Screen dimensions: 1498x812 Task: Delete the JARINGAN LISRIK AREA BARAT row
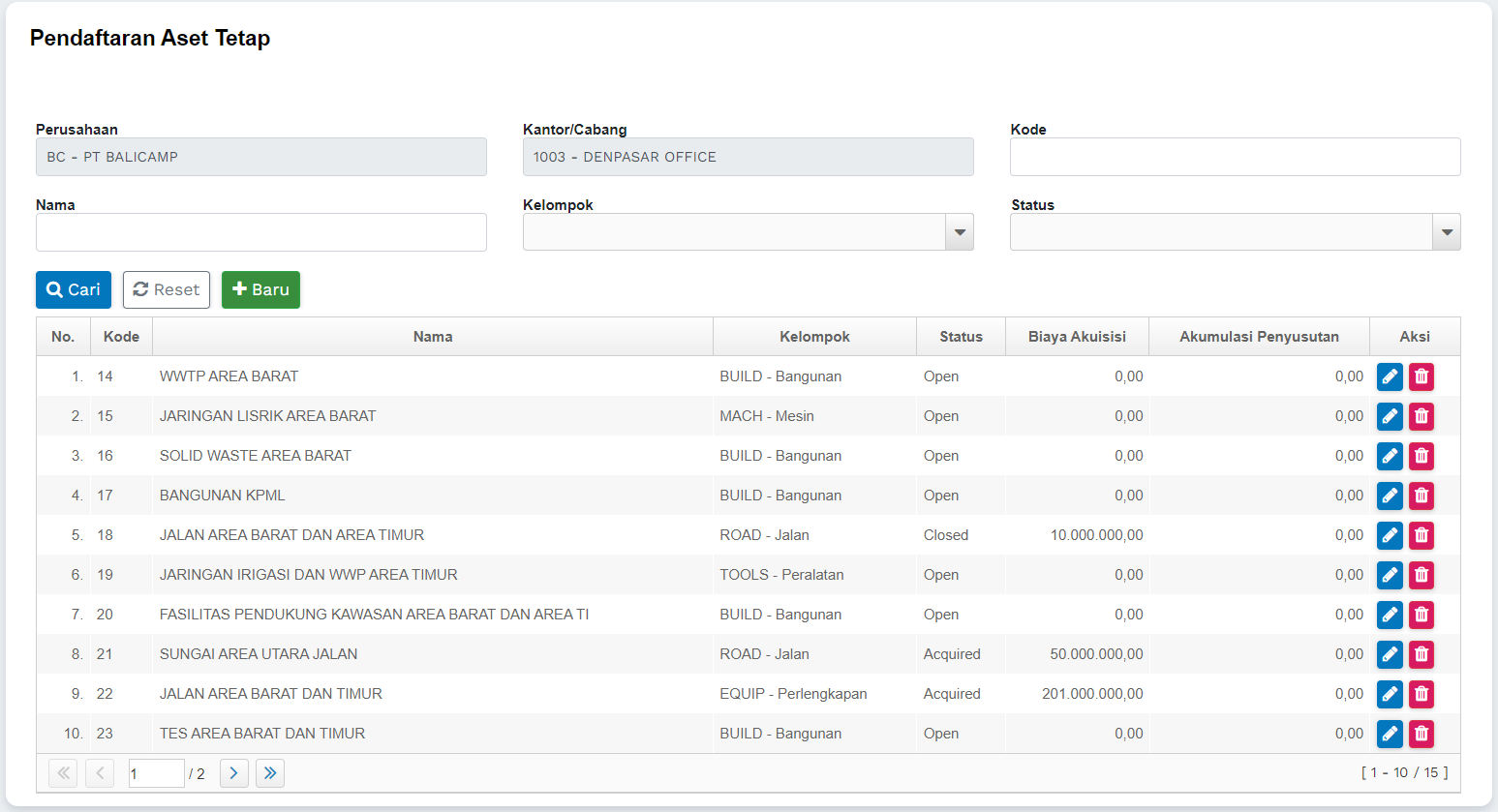pos(1421,416)
